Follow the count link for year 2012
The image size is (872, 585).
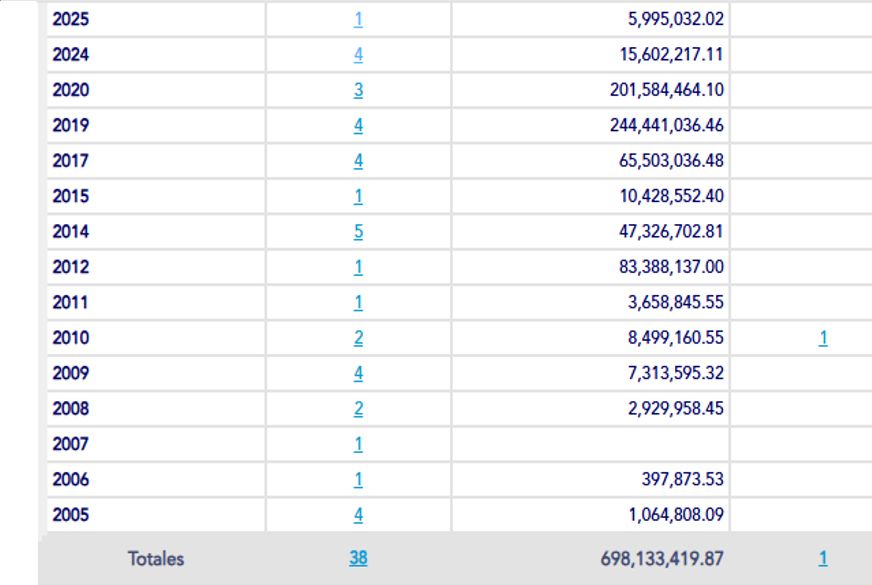[358, 267]
